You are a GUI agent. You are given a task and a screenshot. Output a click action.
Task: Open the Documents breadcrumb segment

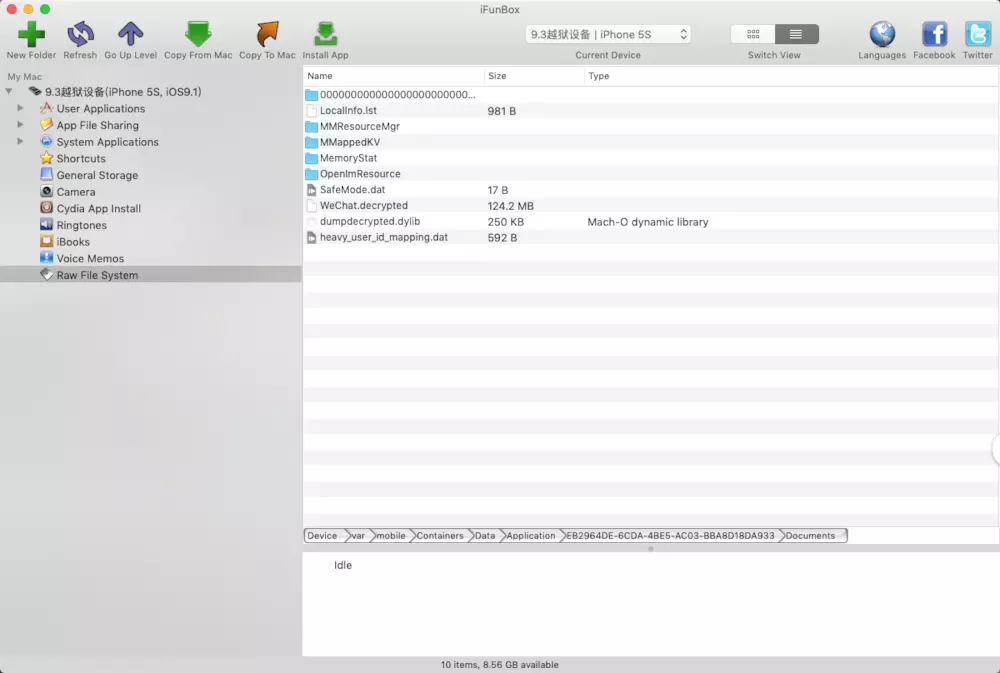tap(810, 535)
